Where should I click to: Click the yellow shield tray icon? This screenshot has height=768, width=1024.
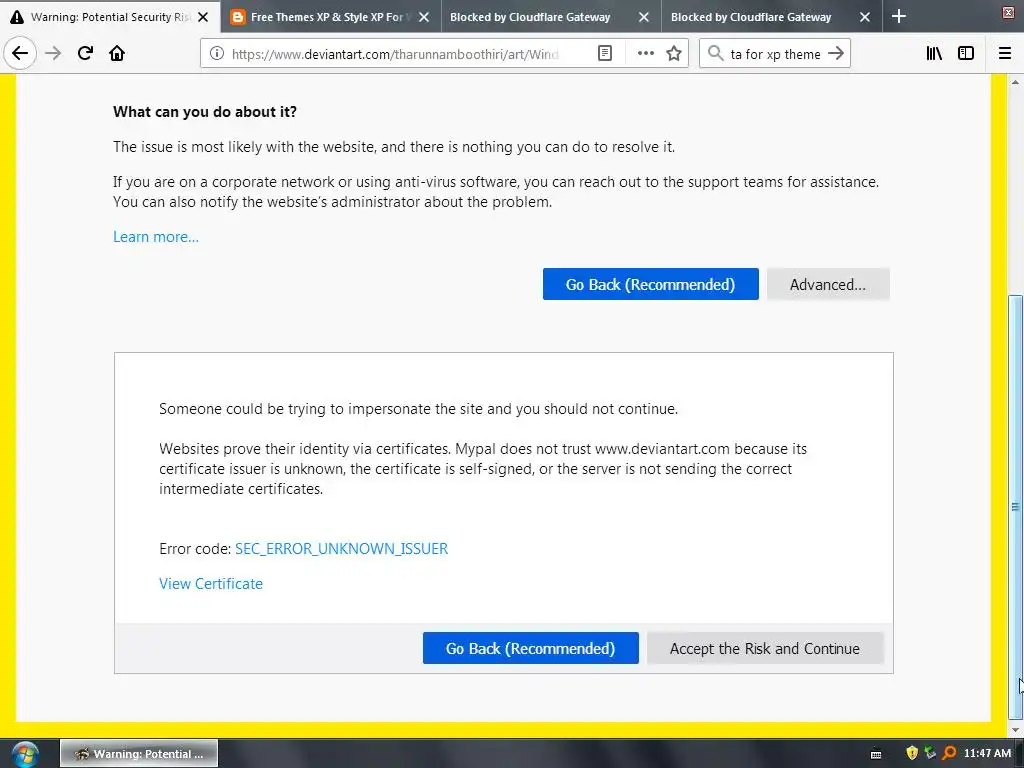[x=912, y=754]
